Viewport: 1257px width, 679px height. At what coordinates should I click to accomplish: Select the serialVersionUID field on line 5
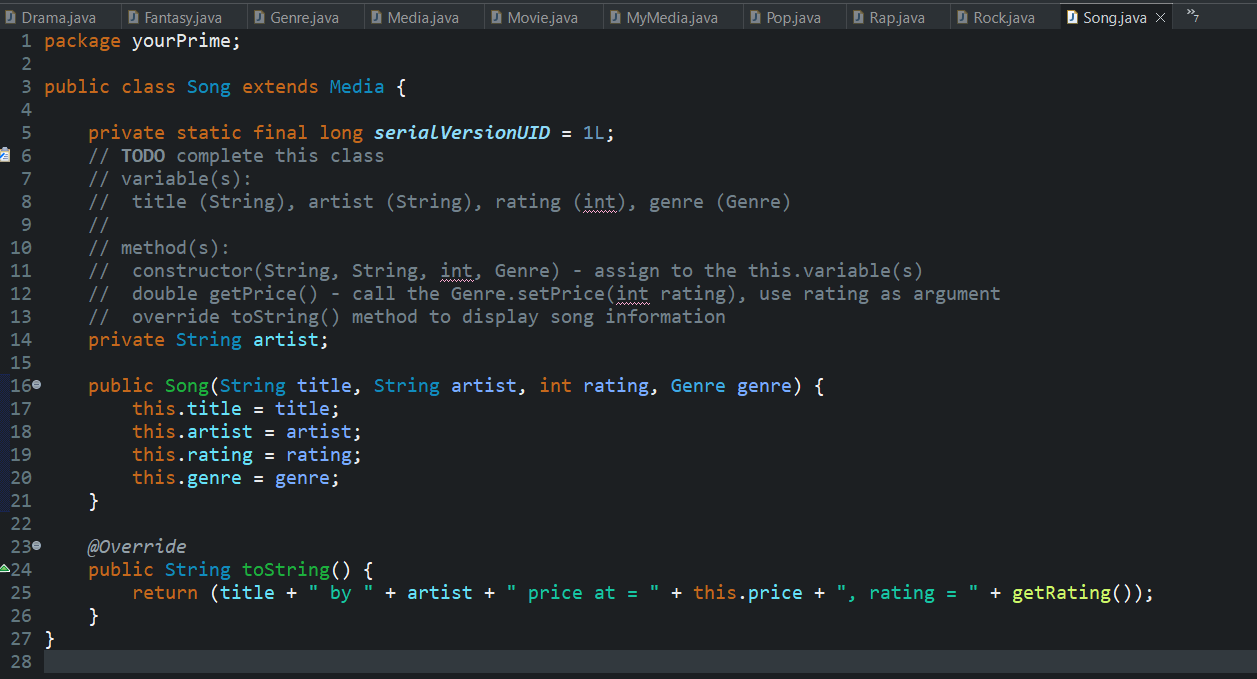(x=463, y=132)
